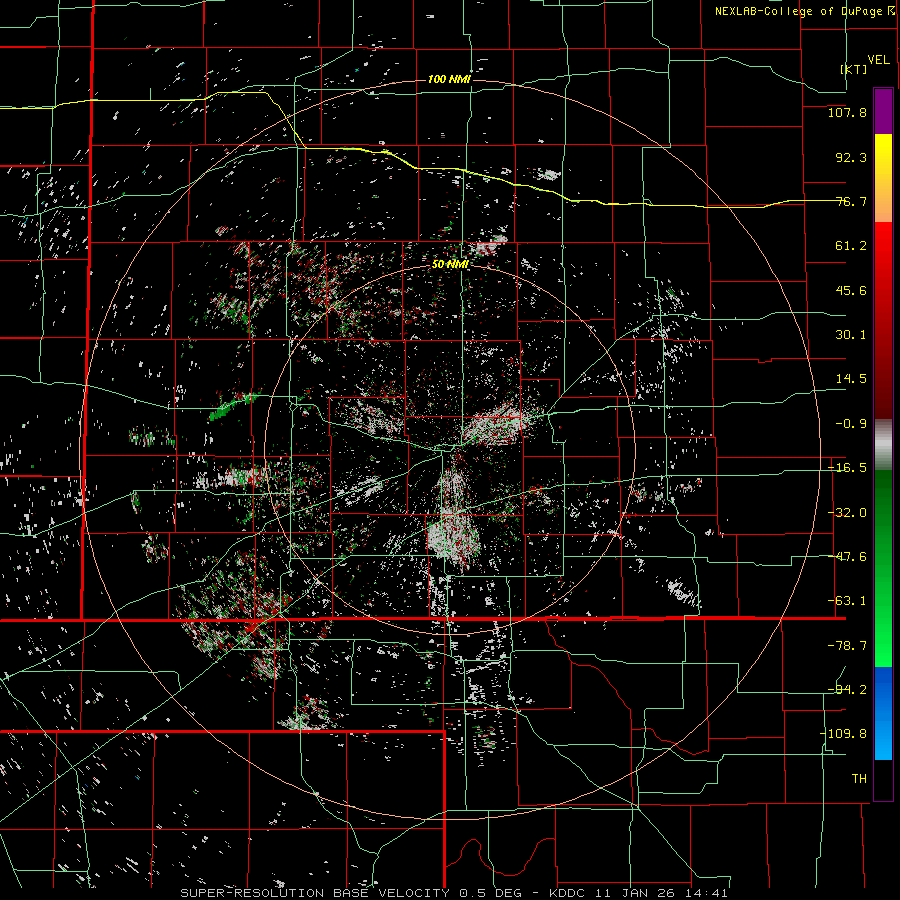Screen dimensions: 900x900
Task: Click the purple segment of the velocity color bar
Action: [883, 111]
